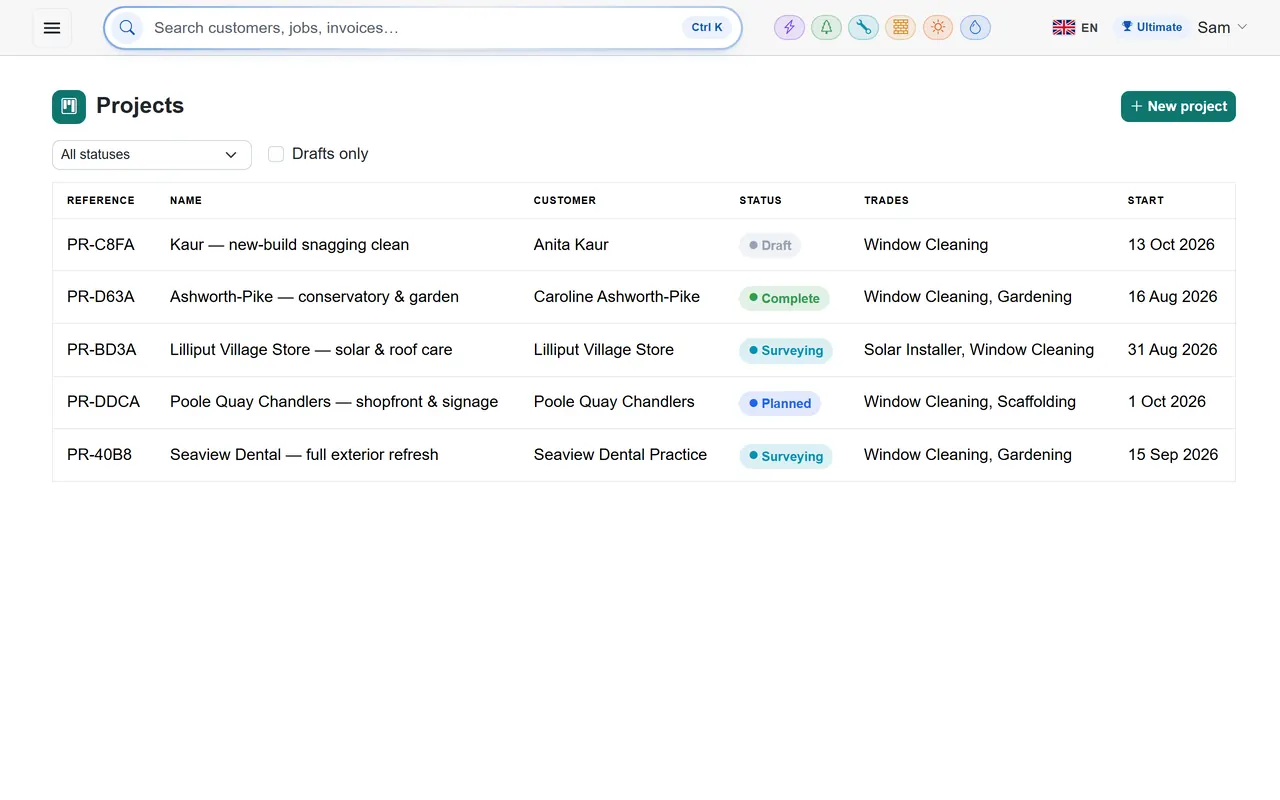The height and width of the screenshot is (800, 1280).
Task: Click the 15 Sep 2026 start date
Action: tap(1173, 455)
